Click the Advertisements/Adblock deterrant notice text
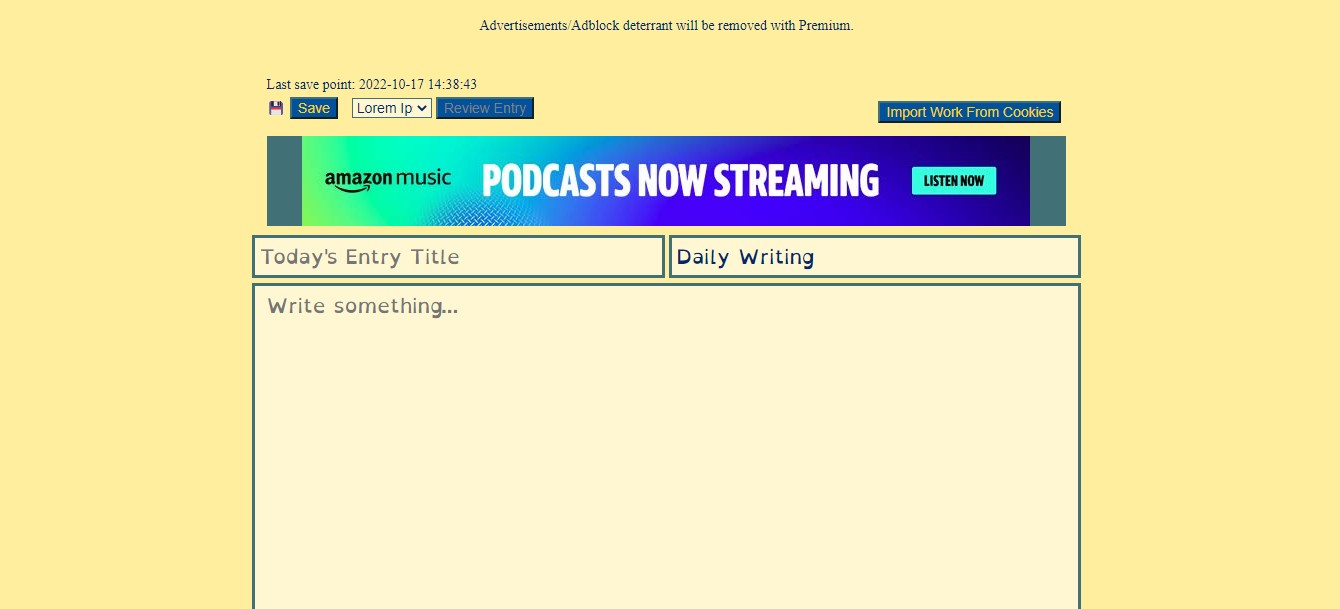The width and height of the screenshot is (1340, 609). tap(666, 25)
